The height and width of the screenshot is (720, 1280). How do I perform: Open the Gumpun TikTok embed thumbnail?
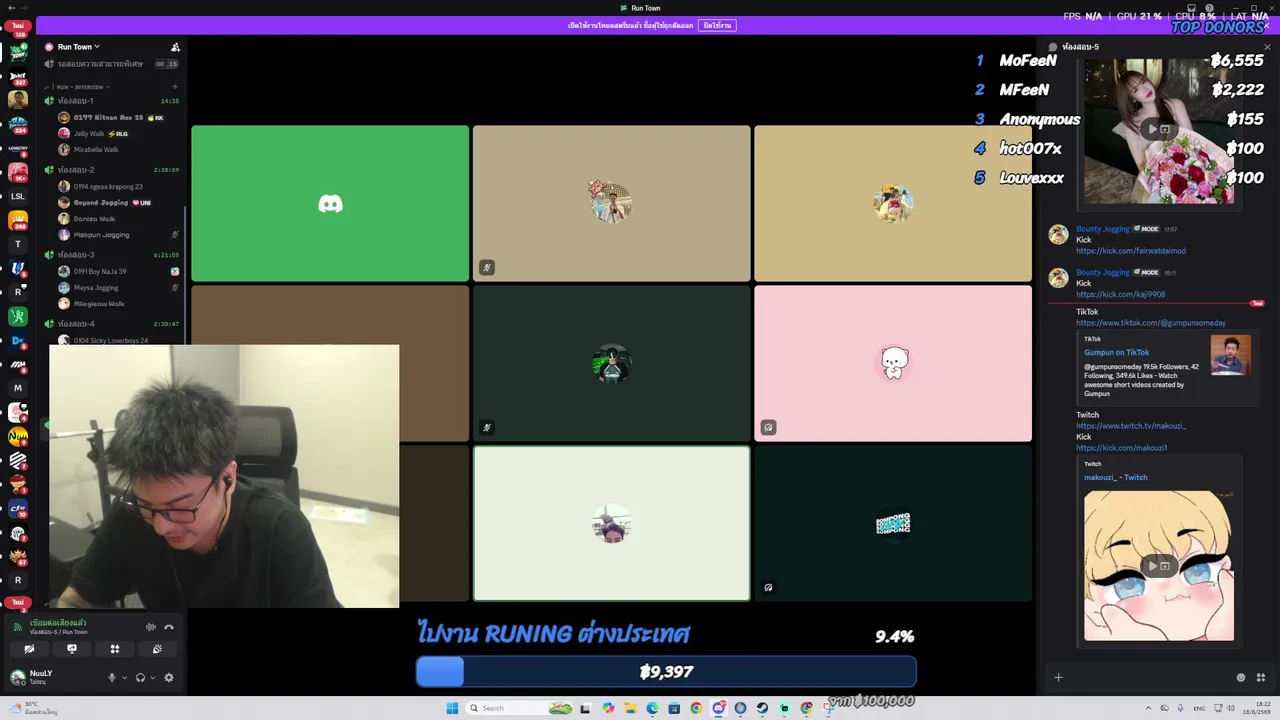click(1230, 355)
